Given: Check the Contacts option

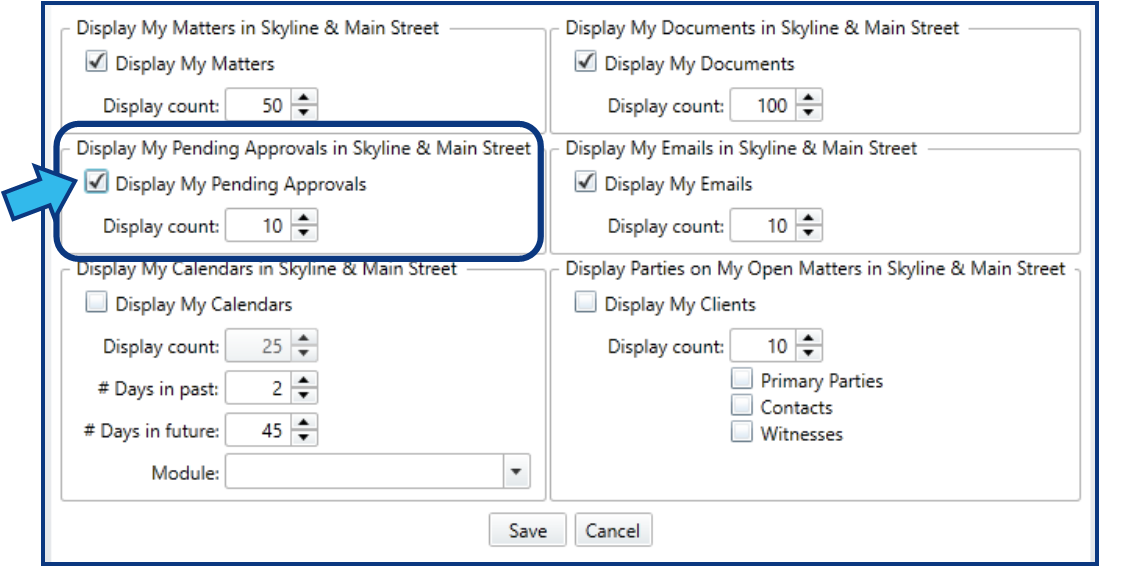Looking at the screenshot, I should click(x=741, y=405).
